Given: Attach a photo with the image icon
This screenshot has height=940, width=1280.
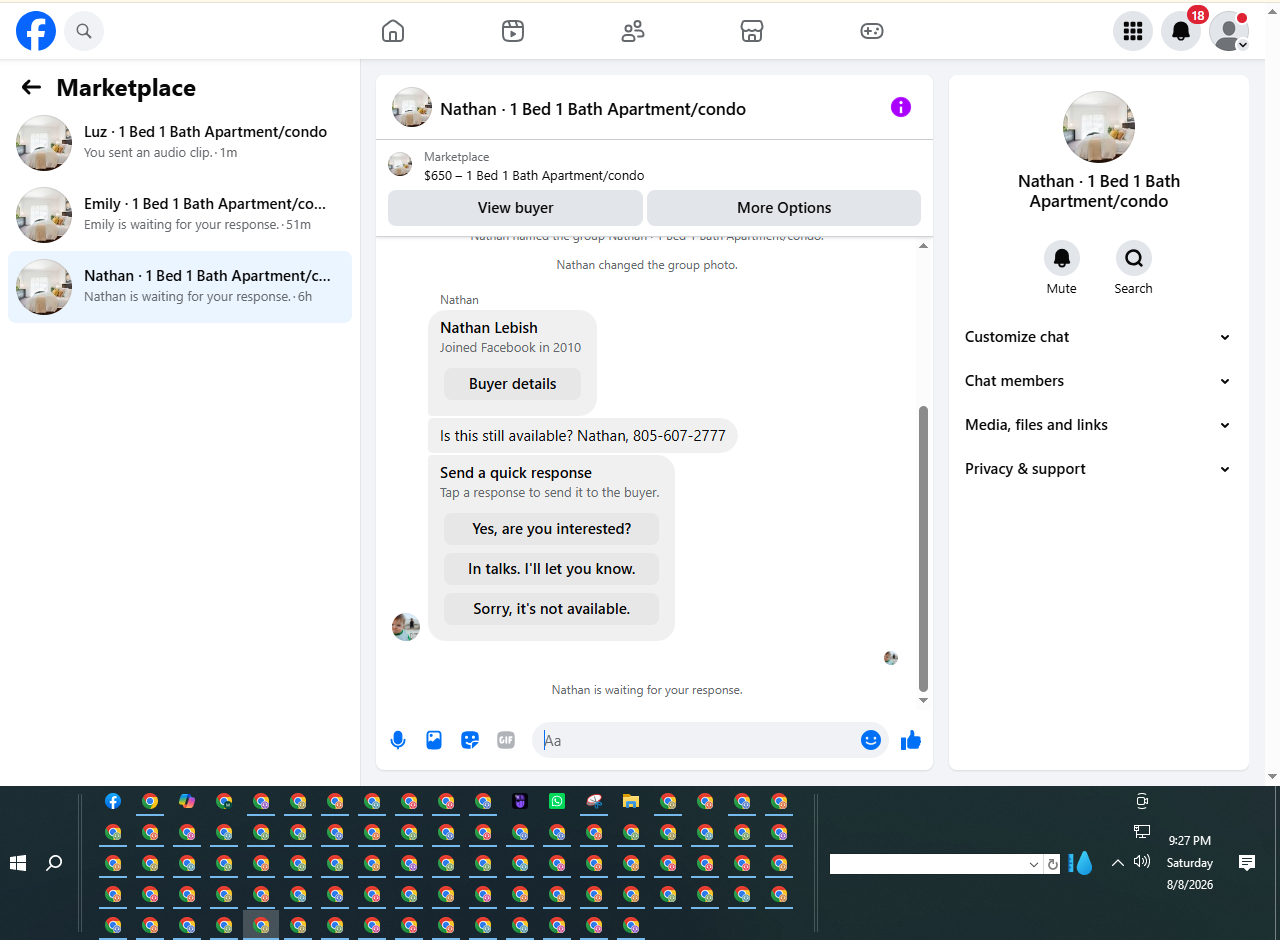Looking at the screenshot, I should [434, 740].
